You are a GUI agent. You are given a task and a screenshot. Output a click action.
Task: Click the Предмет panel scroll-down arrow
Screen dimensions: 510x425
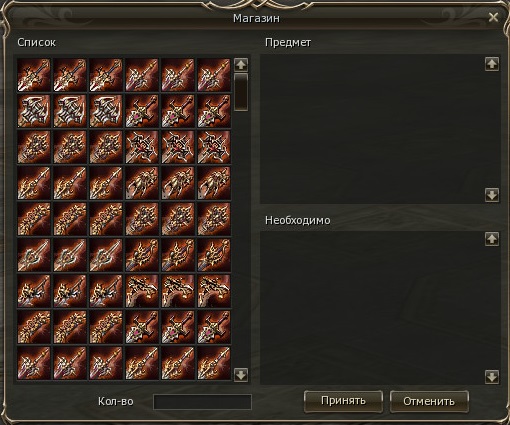492,195
